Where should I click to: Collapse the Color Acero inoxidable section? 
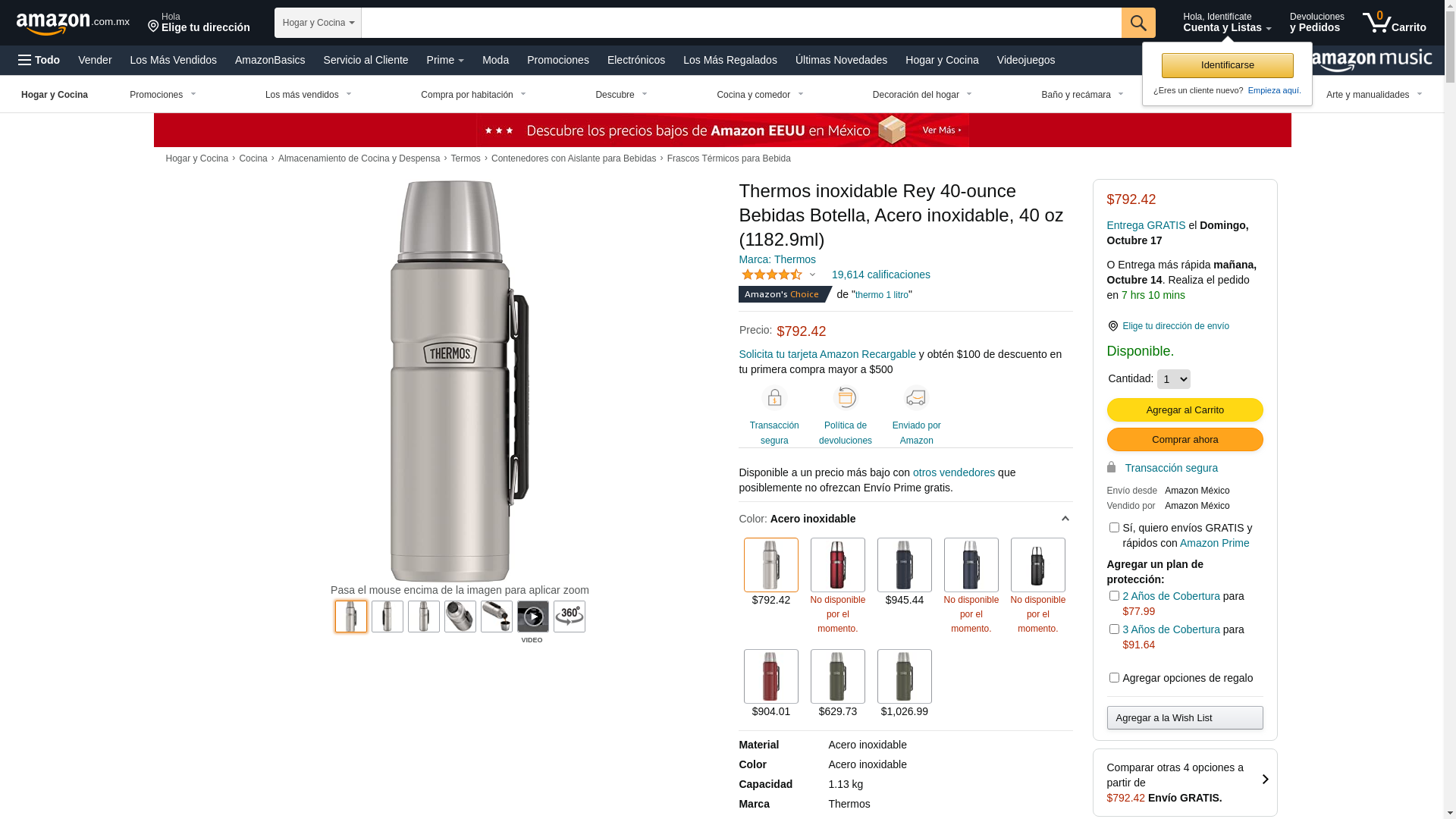coord(1065,519)
